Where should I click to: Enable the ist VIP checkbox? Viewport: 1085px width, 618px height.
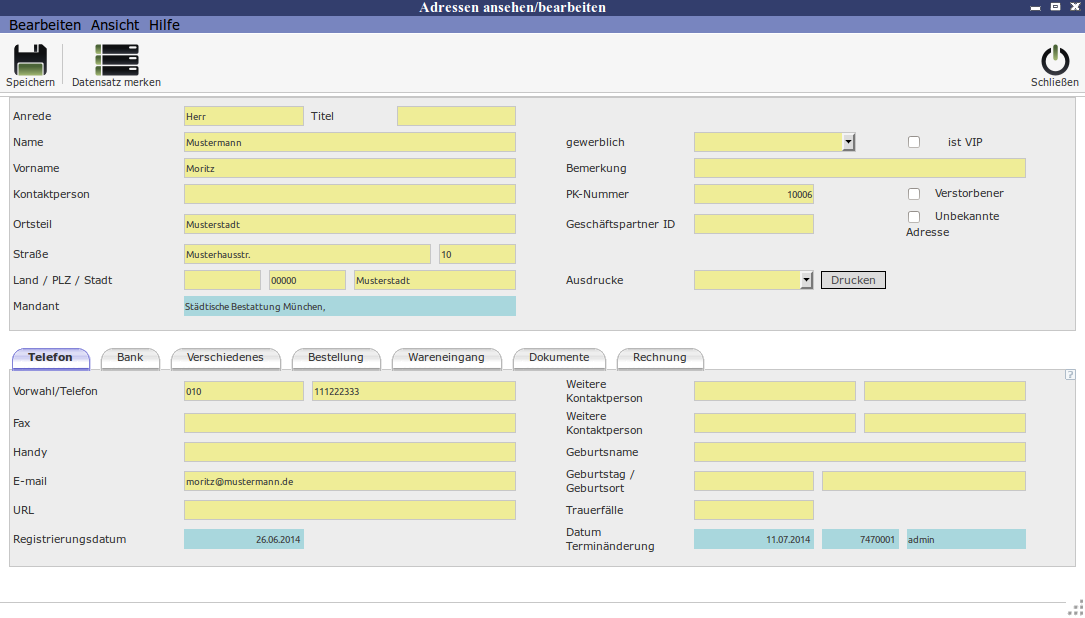point(914,142)
